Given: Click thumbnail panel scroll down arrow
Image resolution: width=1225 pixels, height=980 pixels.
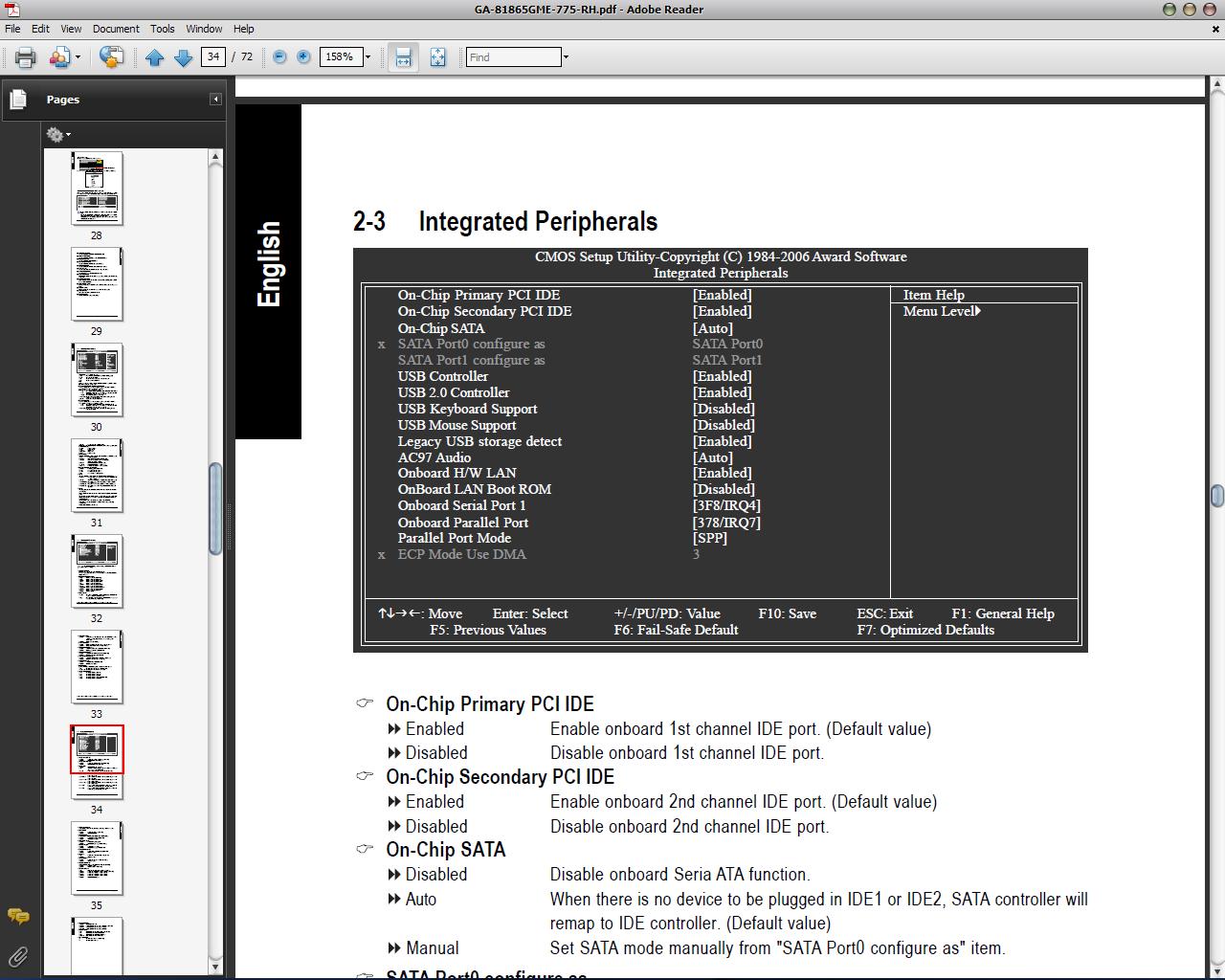Looking at the screenshot, I should point(215,967).
